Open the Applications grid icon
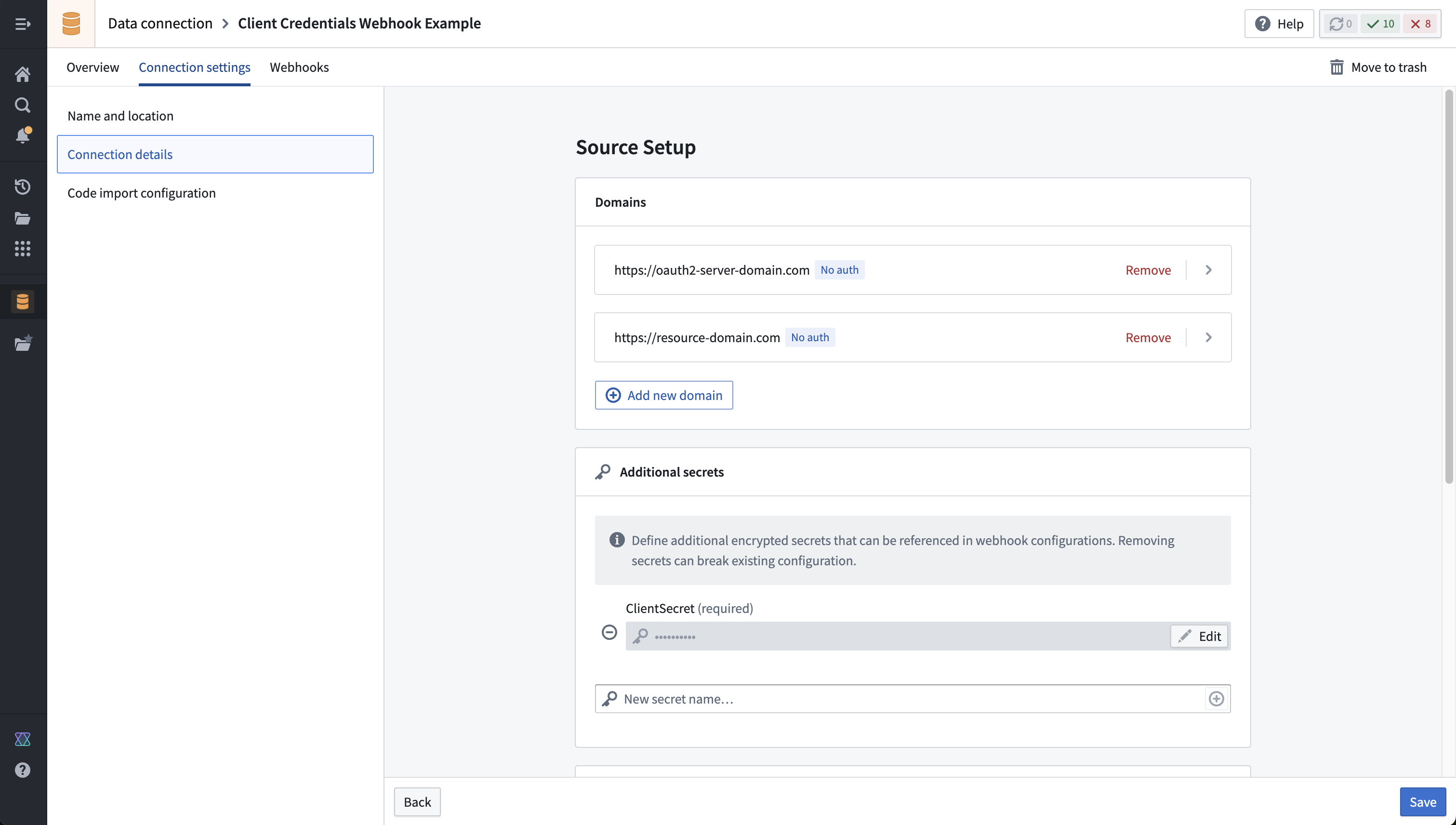This screenshot has height=825, width=1456. point(23,249)
